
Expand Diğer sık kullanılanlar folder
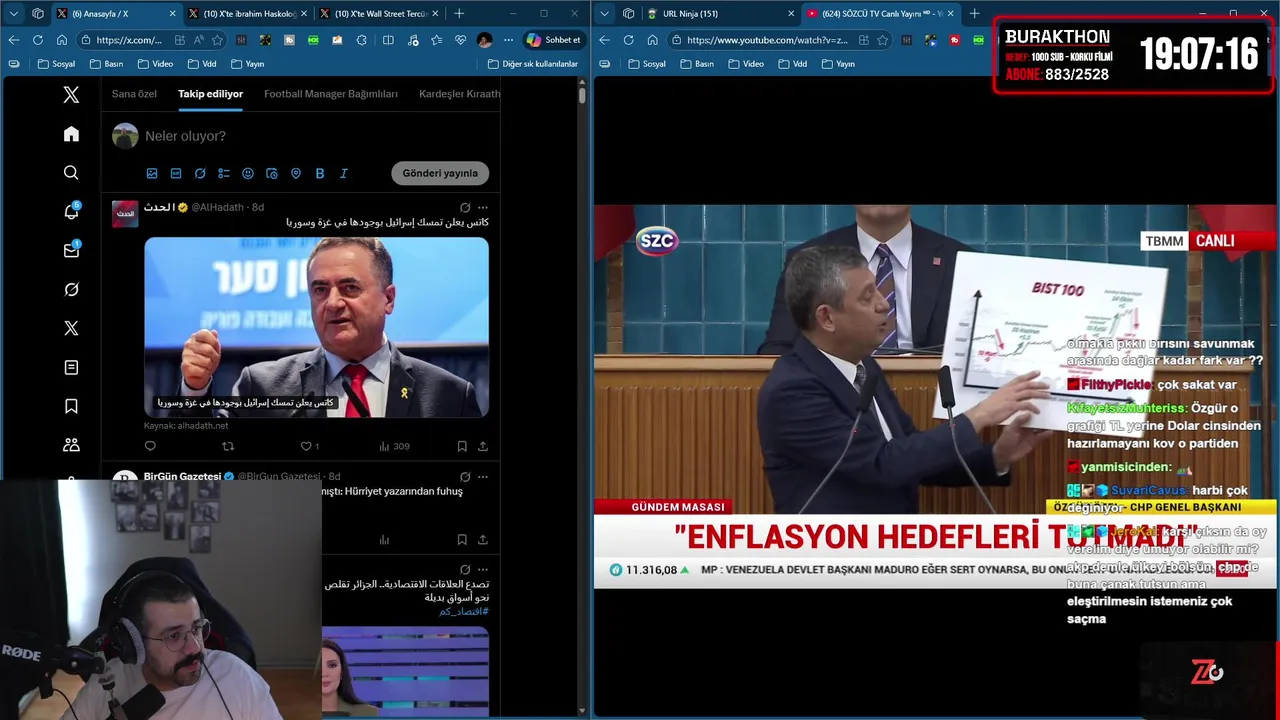click(x=532, y=64)
